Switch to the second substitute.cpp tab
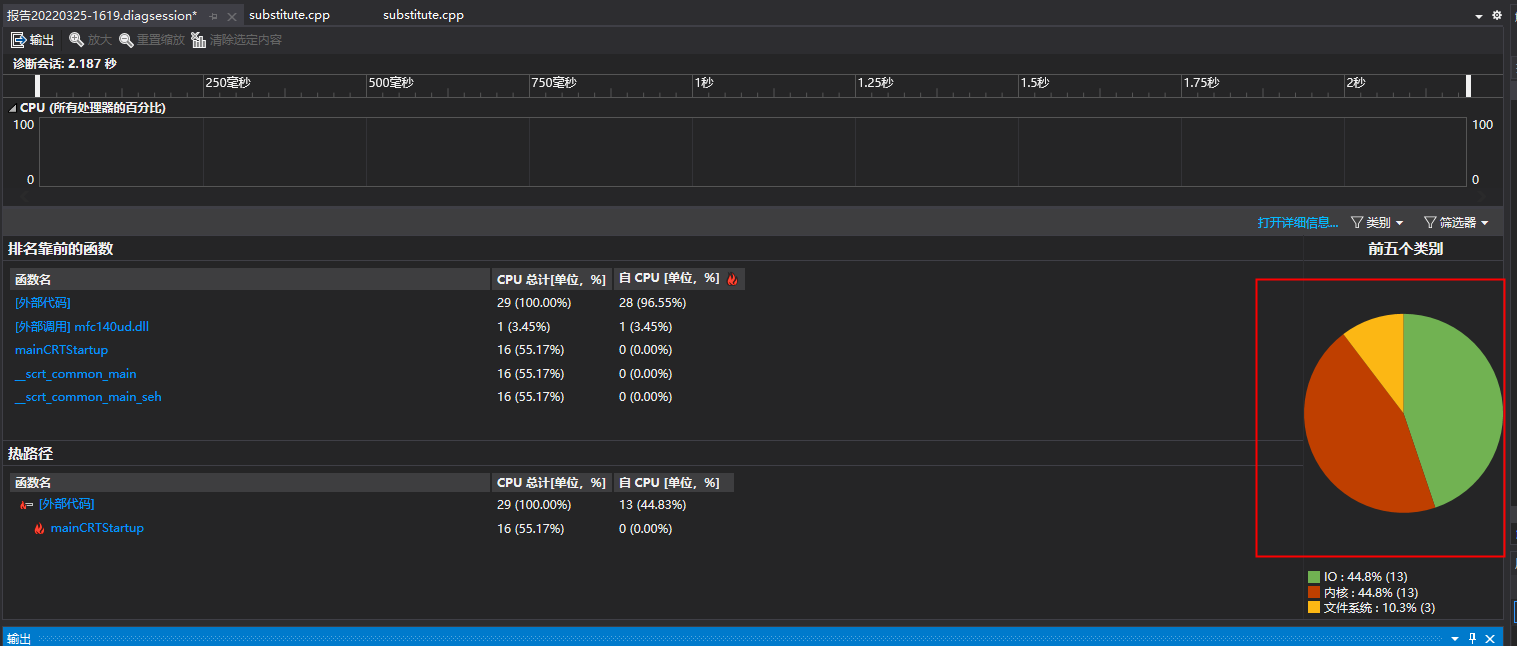The image size is (1517, 646). [423, 15]
